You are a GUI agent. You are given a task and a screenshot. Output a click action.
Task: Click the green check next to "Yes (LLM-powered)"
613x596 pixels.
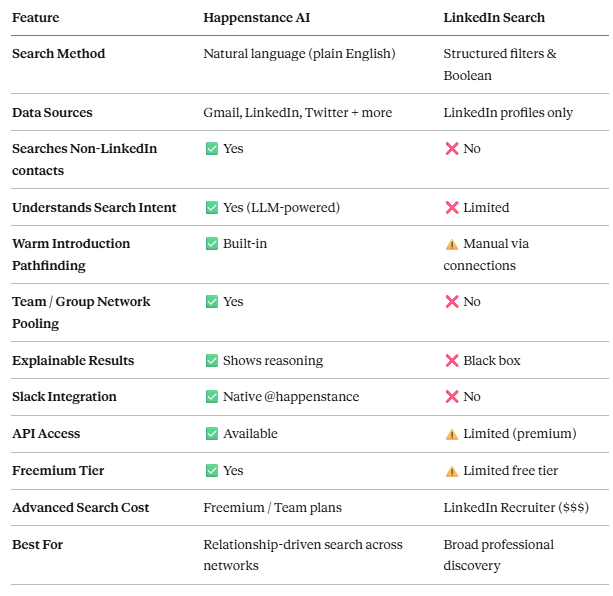tap(211, 208)
